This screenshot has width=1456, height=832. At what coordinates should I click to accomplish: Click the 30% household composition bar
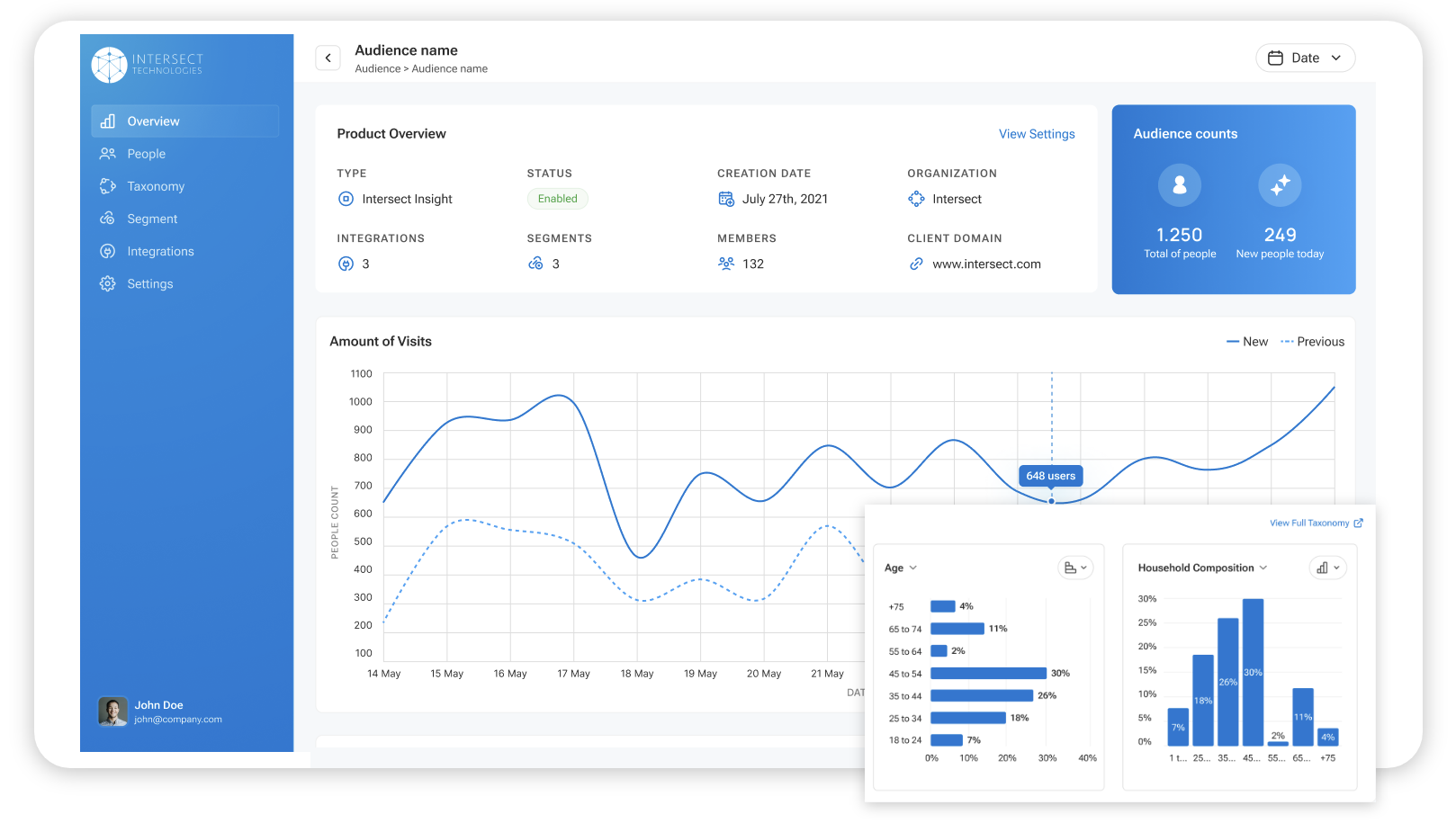[x=1253, y=673]
